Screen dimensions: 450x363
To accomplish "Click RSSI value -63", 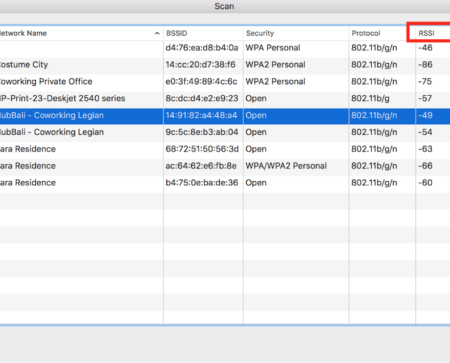I will (425, 149).
